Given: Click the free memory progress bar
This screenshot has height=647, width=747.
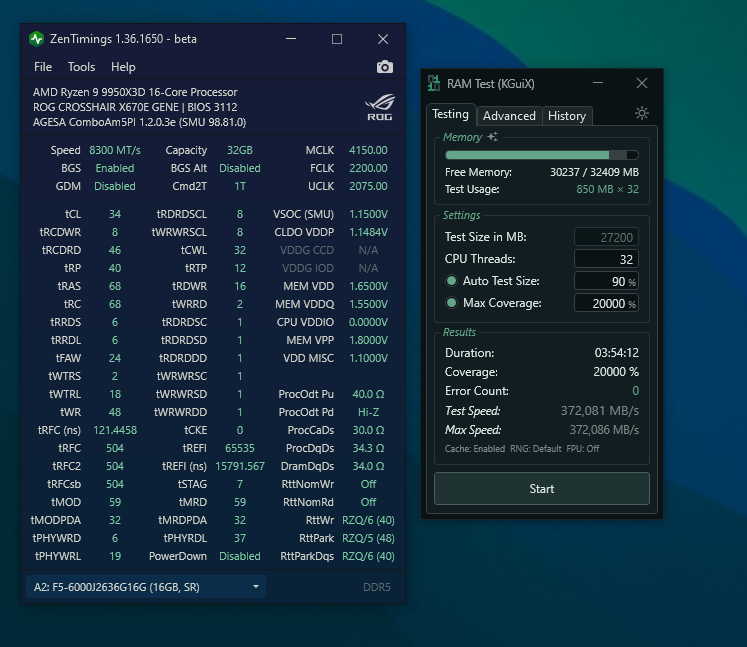Looking at the screenshot, I should [x=542, y=155].
